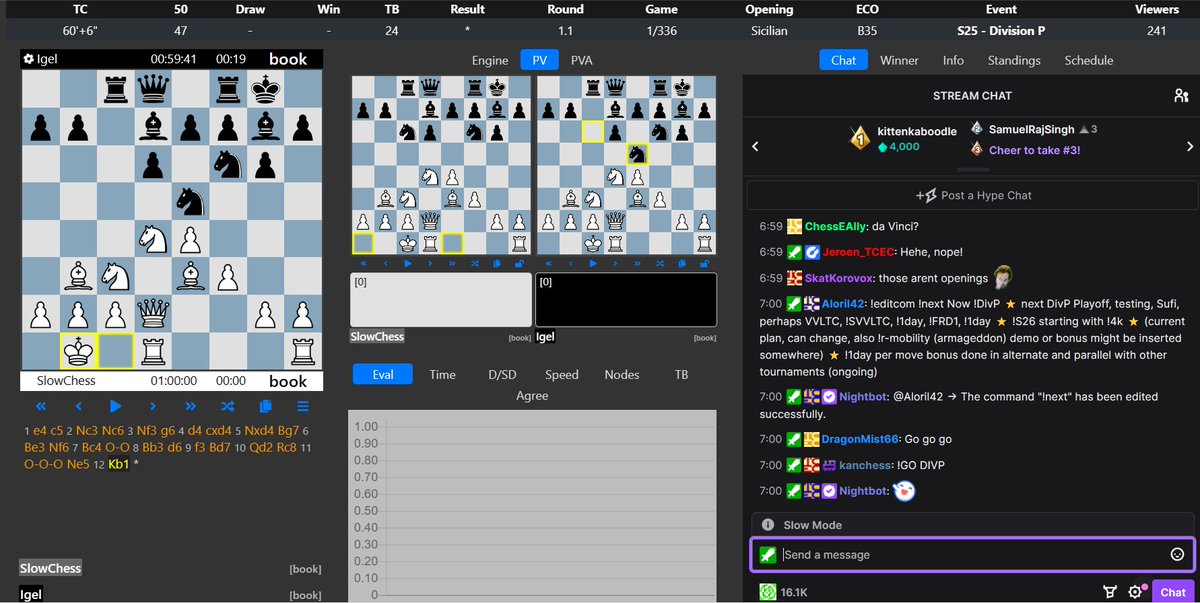Open Twitch chat settings gear
The width and height of the screenshot is (1200, 603).
click(1135, 591)
